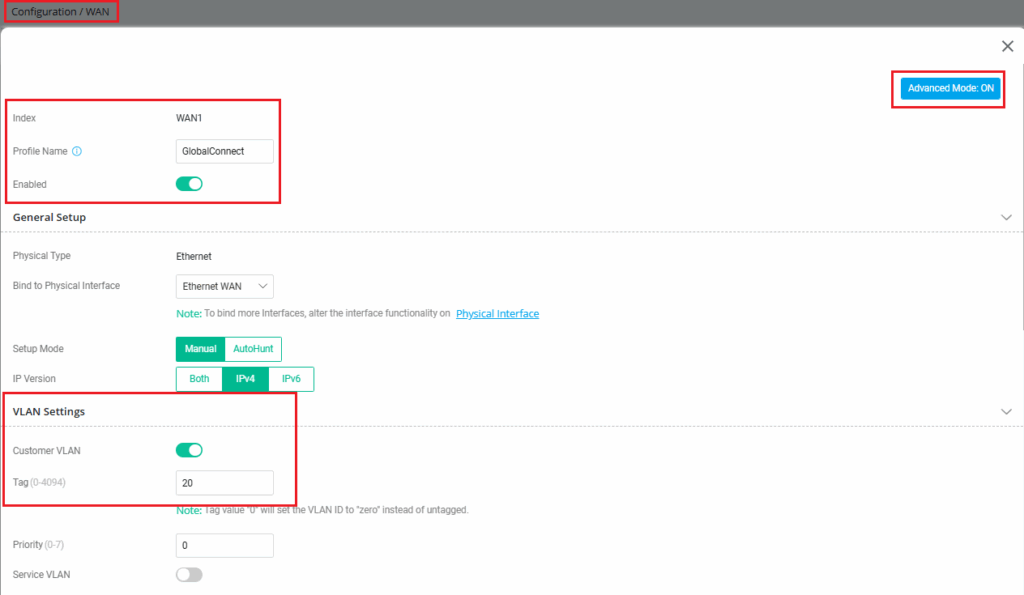Screen dimensions: 1024x595
Task: Click the Priority input field
Action: 224,546
